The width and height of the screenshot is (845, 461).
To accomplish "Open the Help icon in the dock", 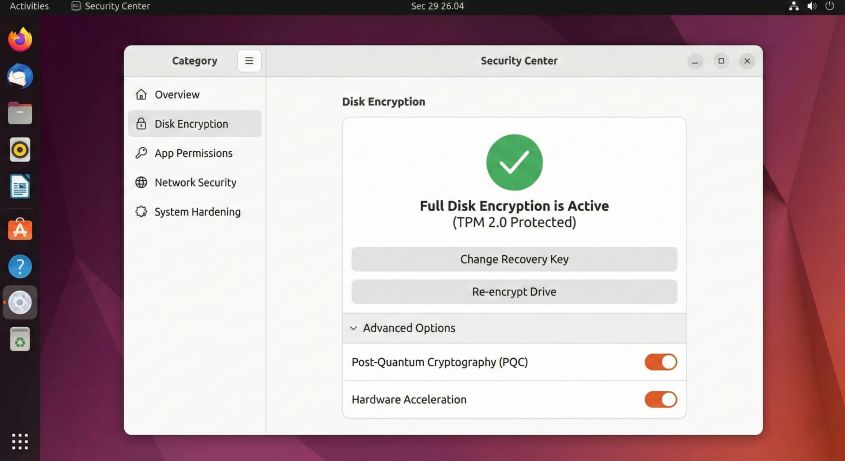I will [20, 266].
